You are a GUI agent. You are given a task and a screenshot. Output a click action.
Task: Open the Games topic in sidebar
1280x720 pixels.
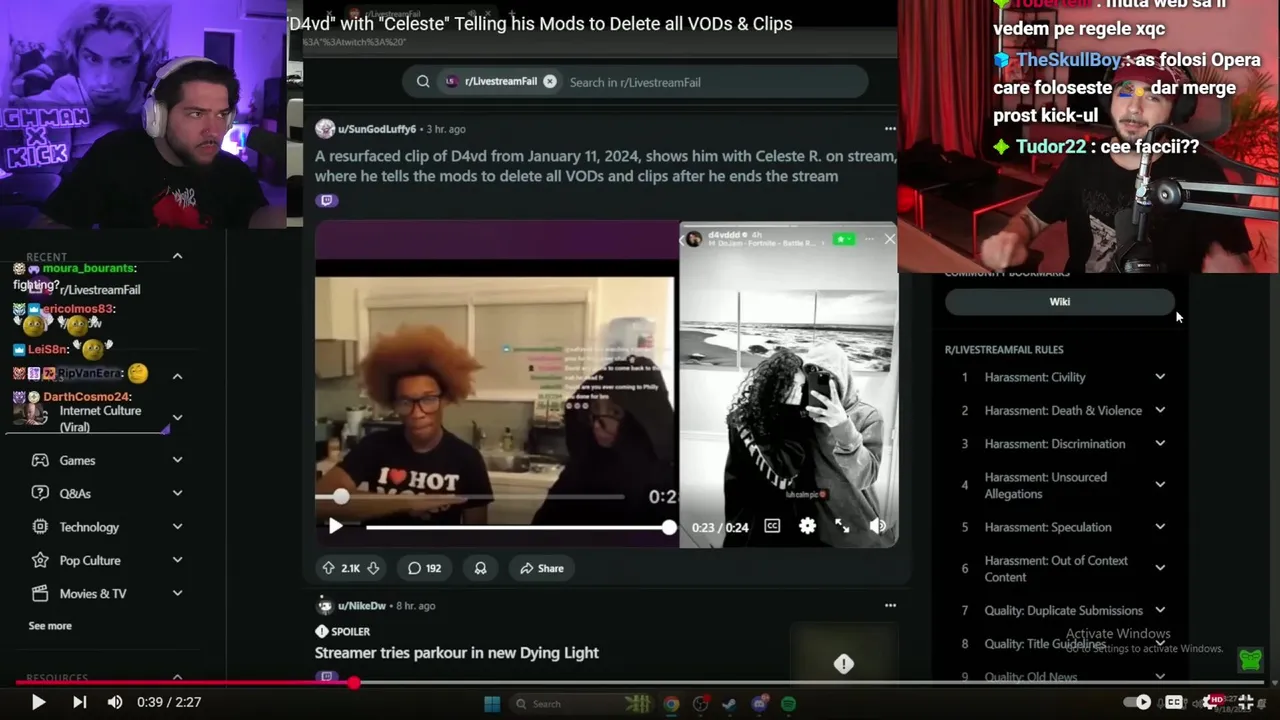pyautogui.click(x=77, y=461)
